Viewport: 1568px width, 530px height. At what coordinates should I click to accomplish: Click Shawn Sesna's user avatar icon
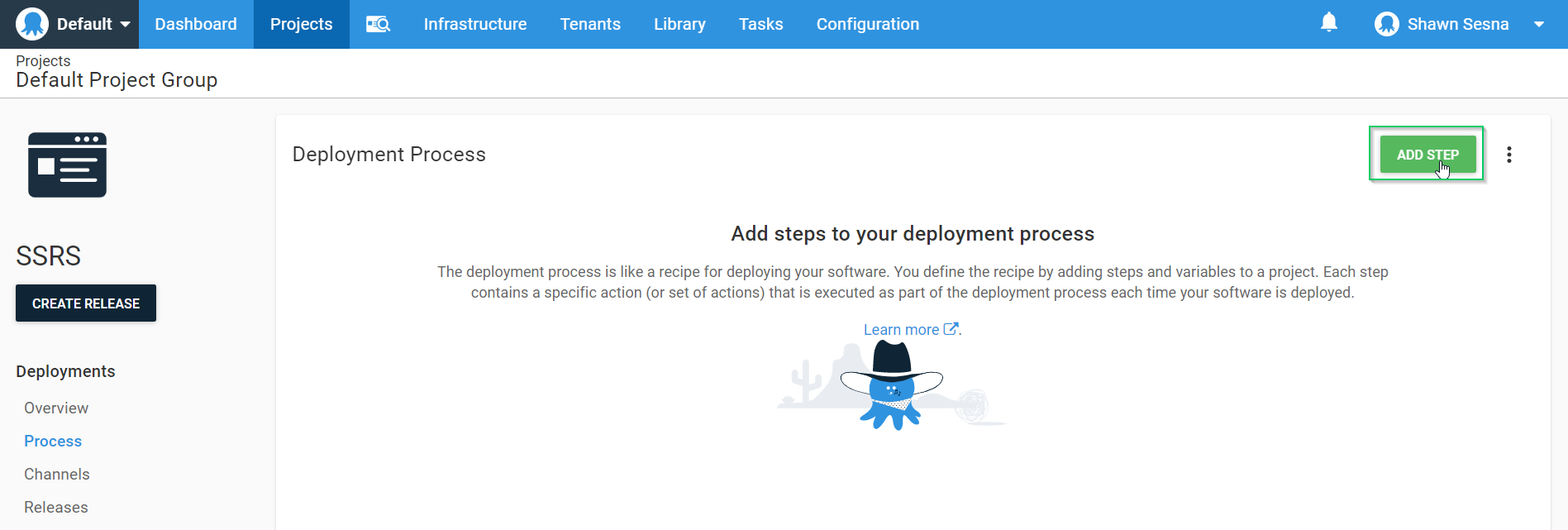tap(1386, 24)
